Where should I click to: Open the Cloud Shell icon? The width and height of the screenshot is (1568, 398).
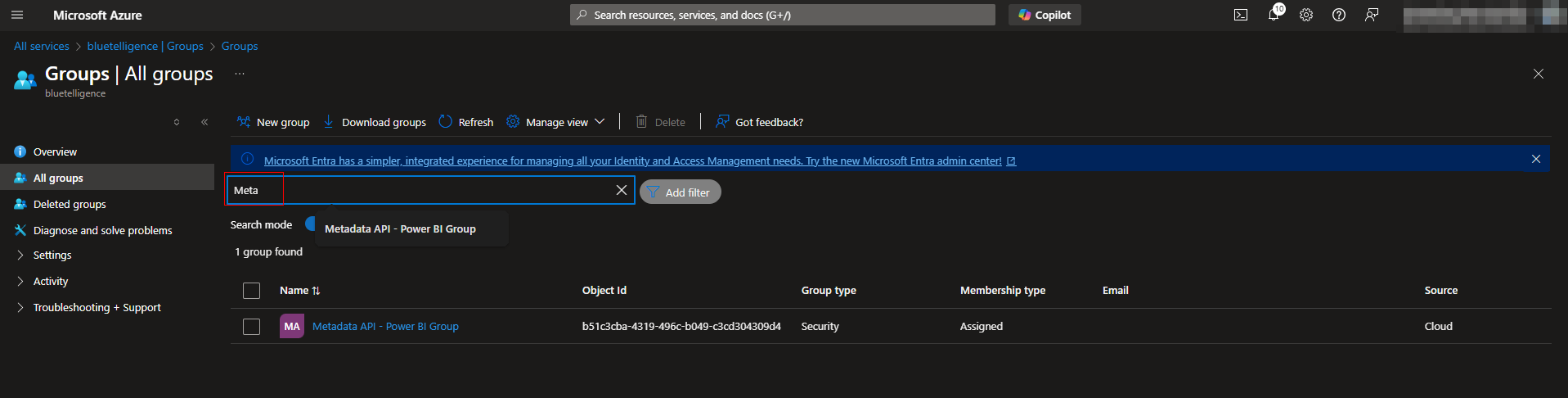[x=1240, y=15]
